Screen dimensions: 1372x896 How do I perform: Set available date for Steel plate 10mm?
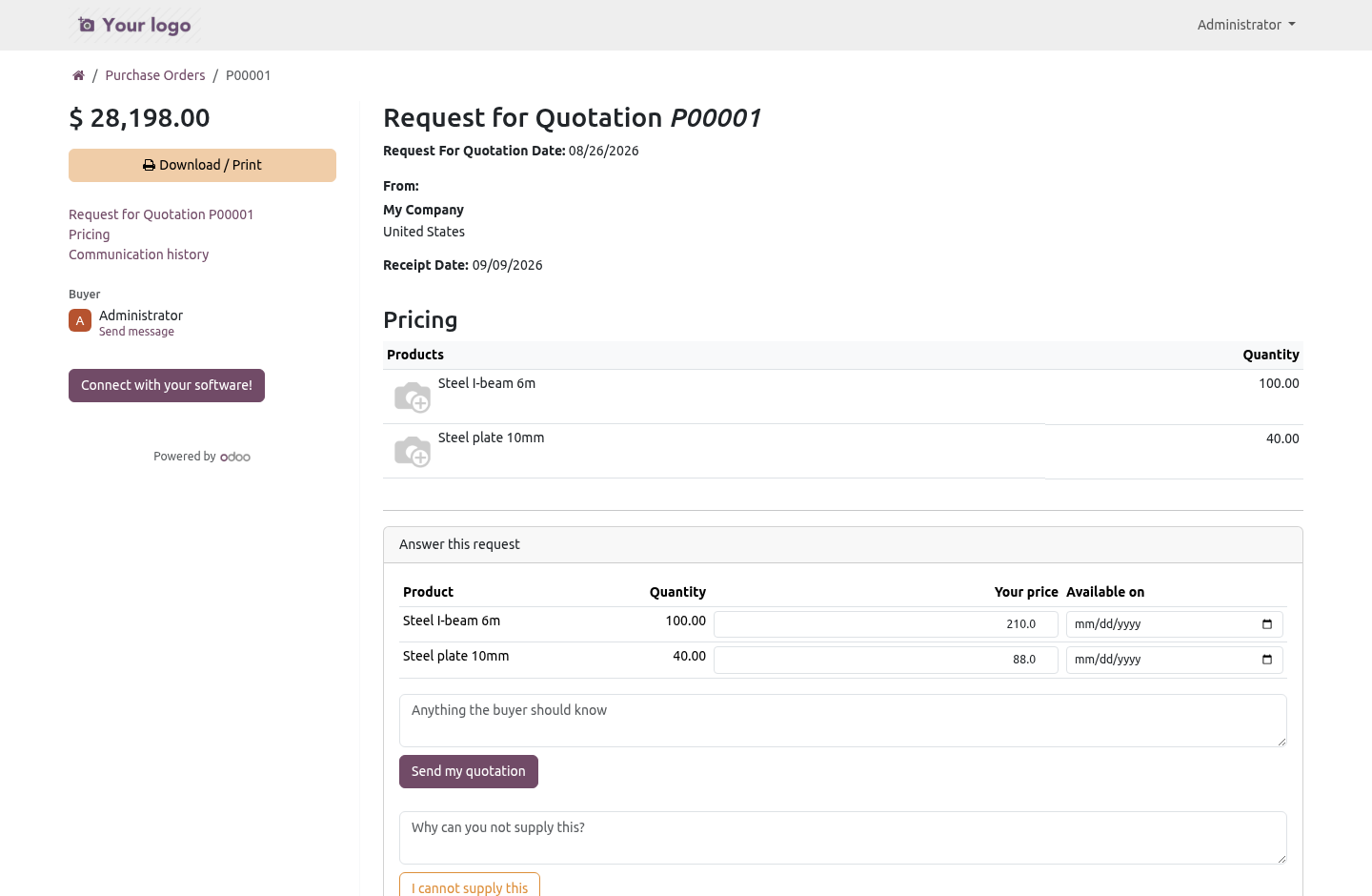pos(1175,660)
